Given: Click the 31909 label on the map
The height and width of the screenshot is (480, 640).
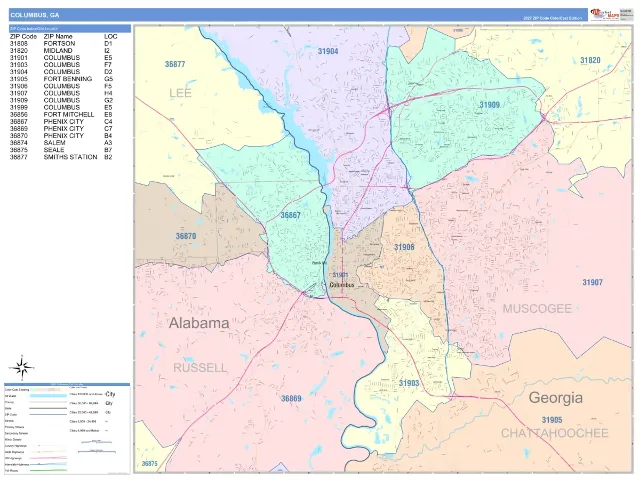Looking at the screenshot, I should 489,105.
